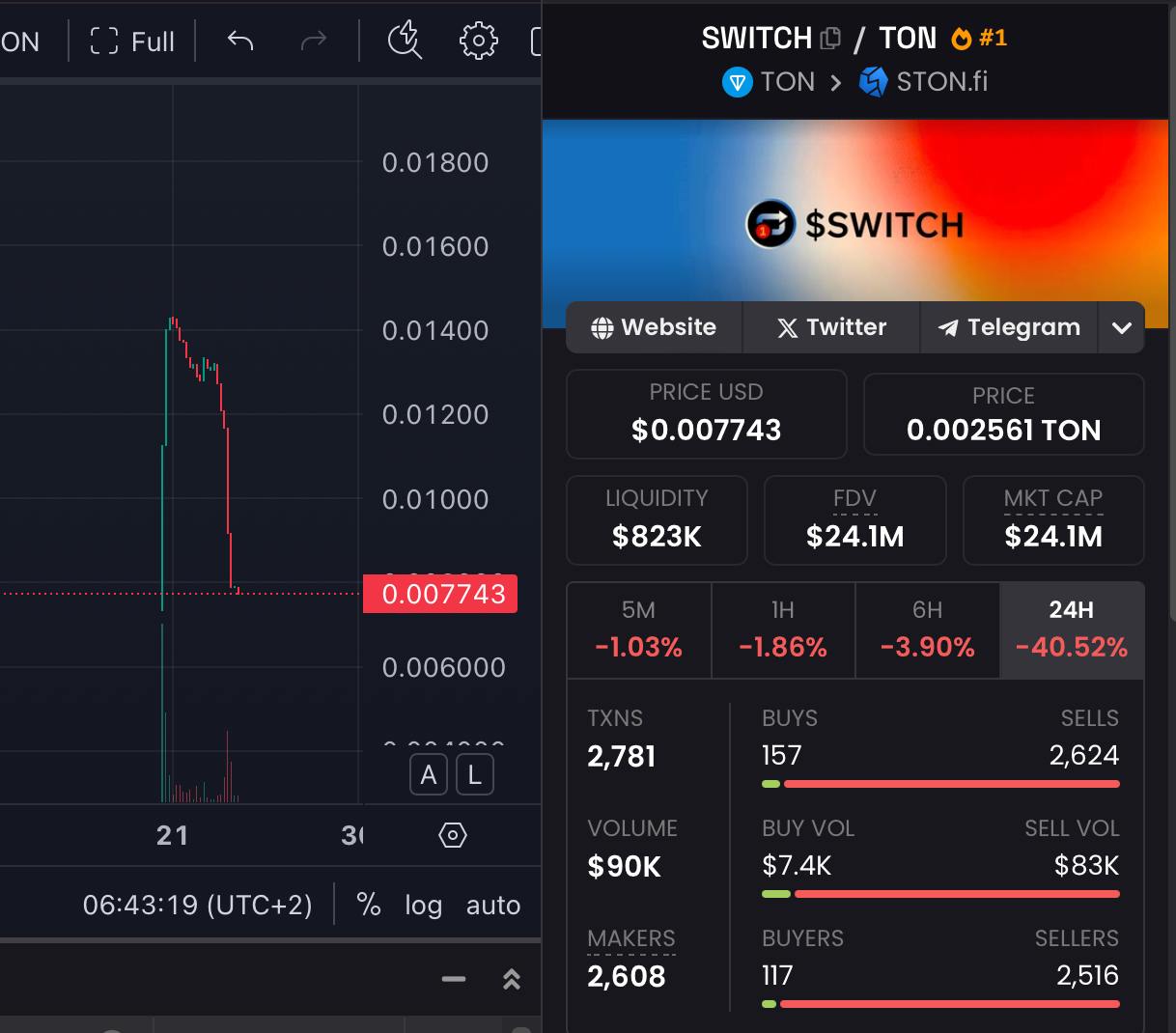
Task: Click the STON.fi DEX logo icon
Action: 873,82
